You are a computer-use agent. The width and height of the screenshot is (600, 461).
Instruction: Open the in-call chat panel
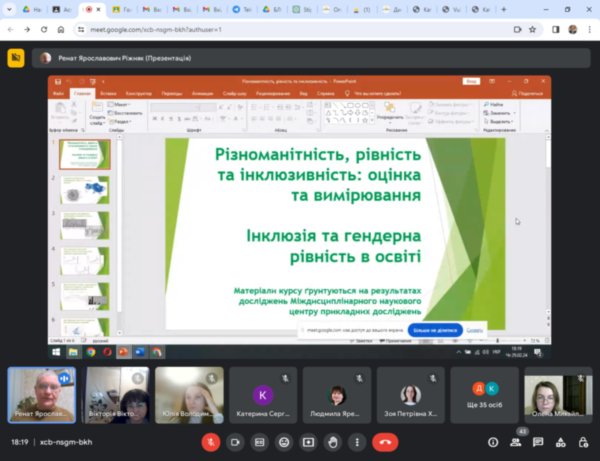coord(539,441)
